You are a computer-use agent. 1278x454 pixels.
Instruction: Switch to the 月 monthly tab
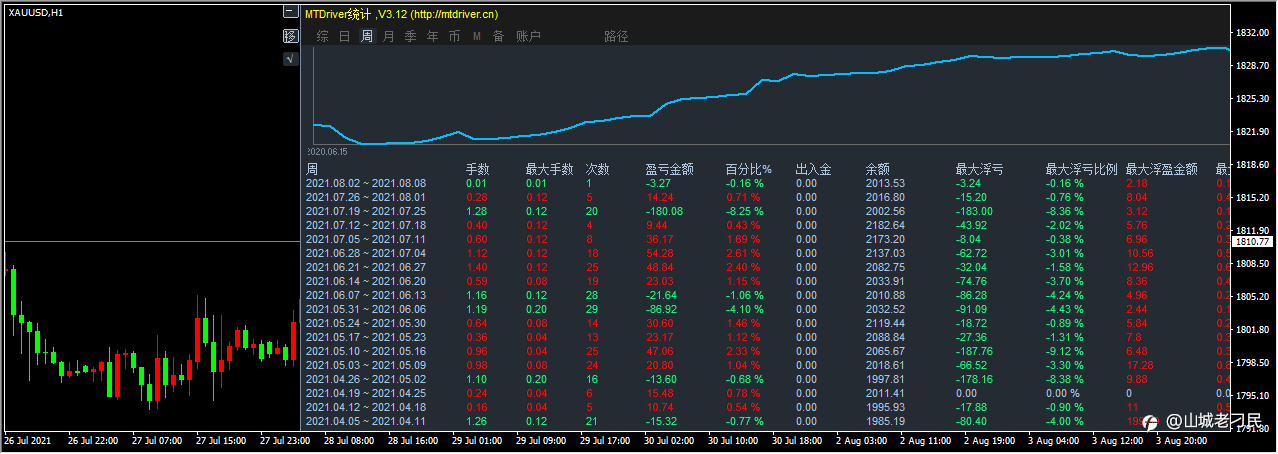tap(388, 36)
